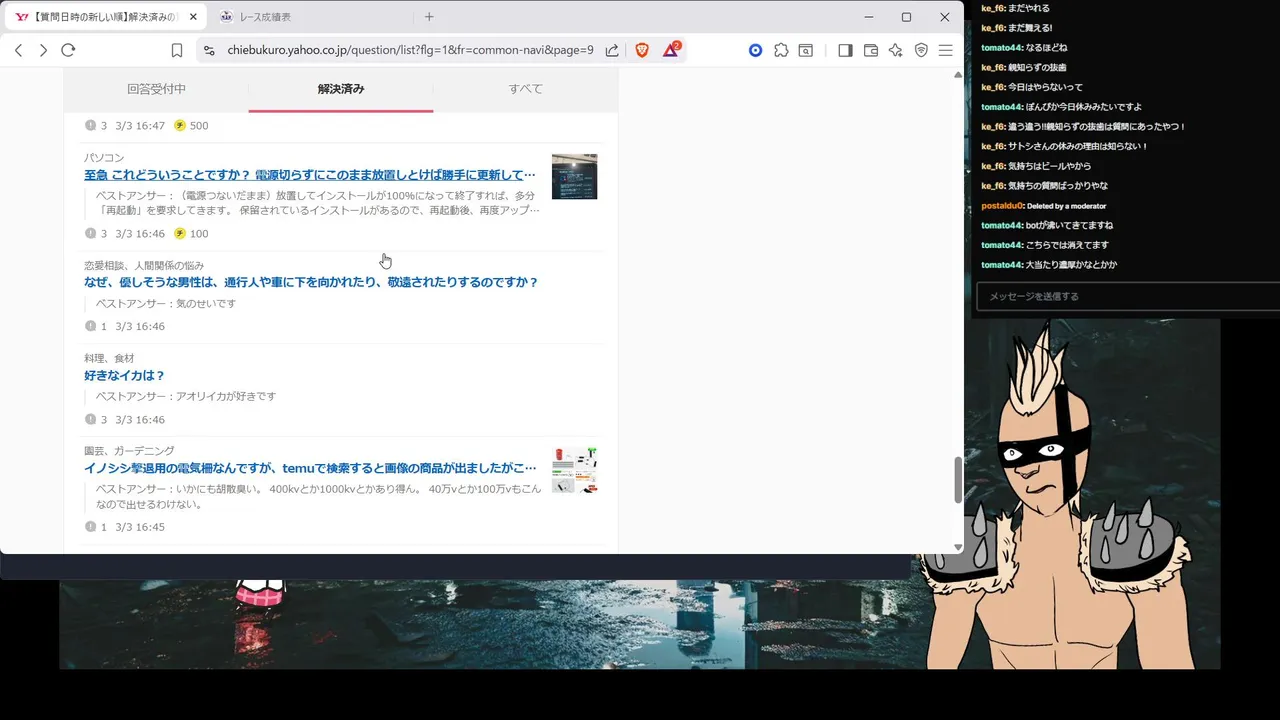
Task: Click chat message まだ舞える!
Action: (1030, 28)
